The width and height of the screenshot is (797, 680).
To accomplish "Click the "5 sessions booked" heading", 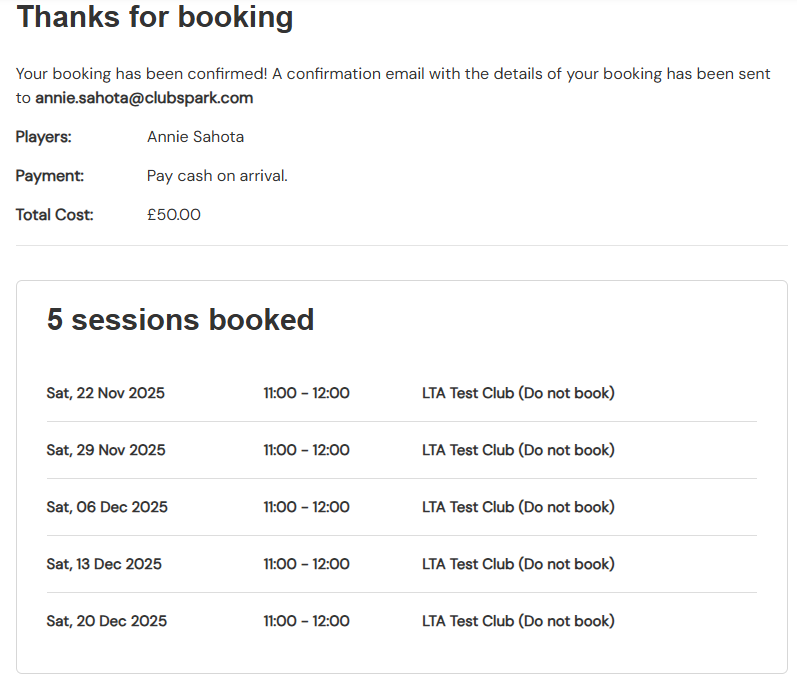I will [x=180, y=319].
